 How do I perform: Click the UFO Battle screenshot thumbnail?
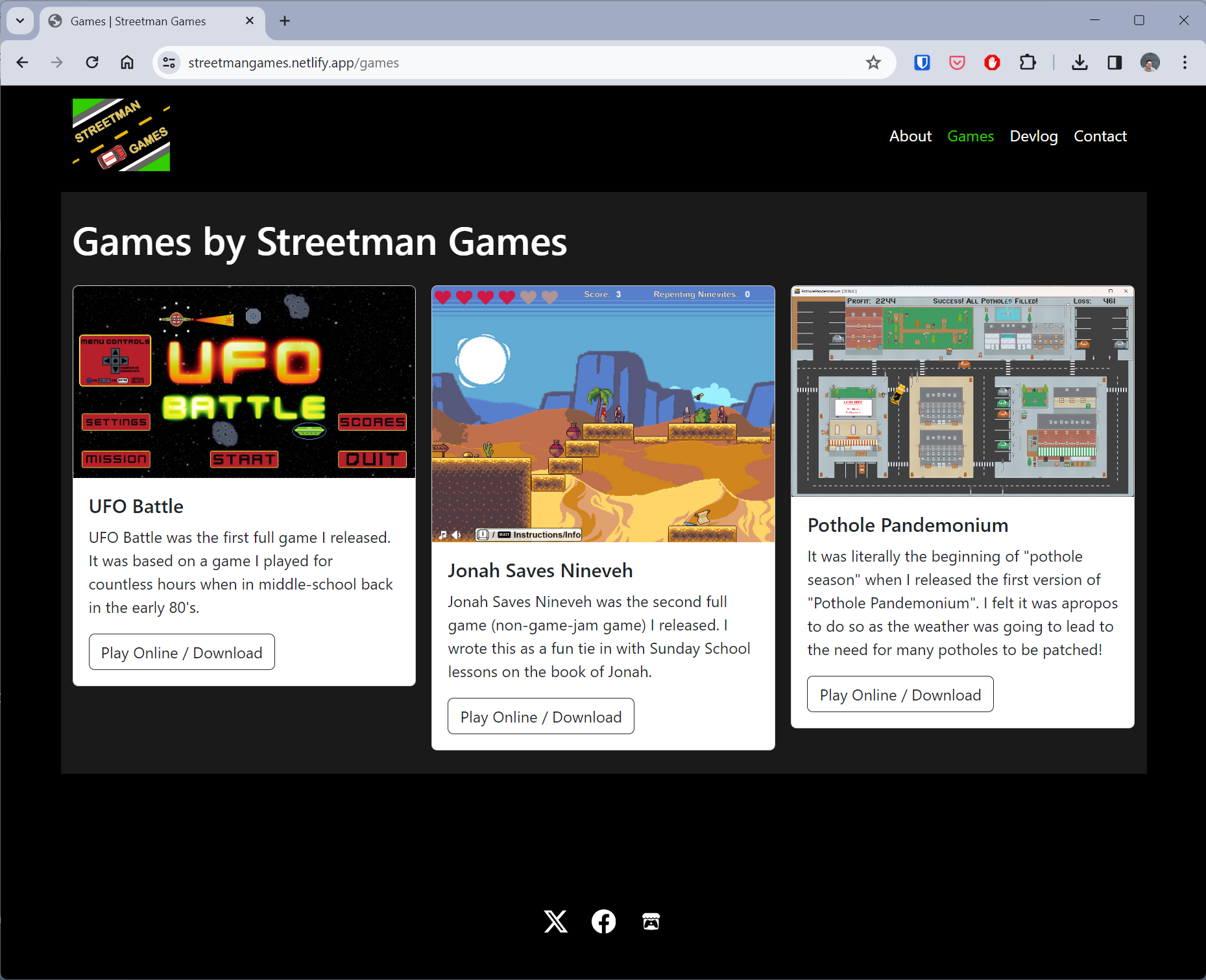click(244, 382)
